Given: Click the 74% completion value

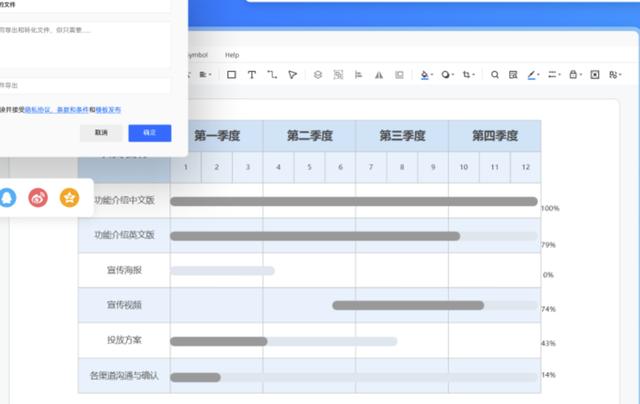Looking at the screenshot, I should pyautogui.click(x=548, y=309).
